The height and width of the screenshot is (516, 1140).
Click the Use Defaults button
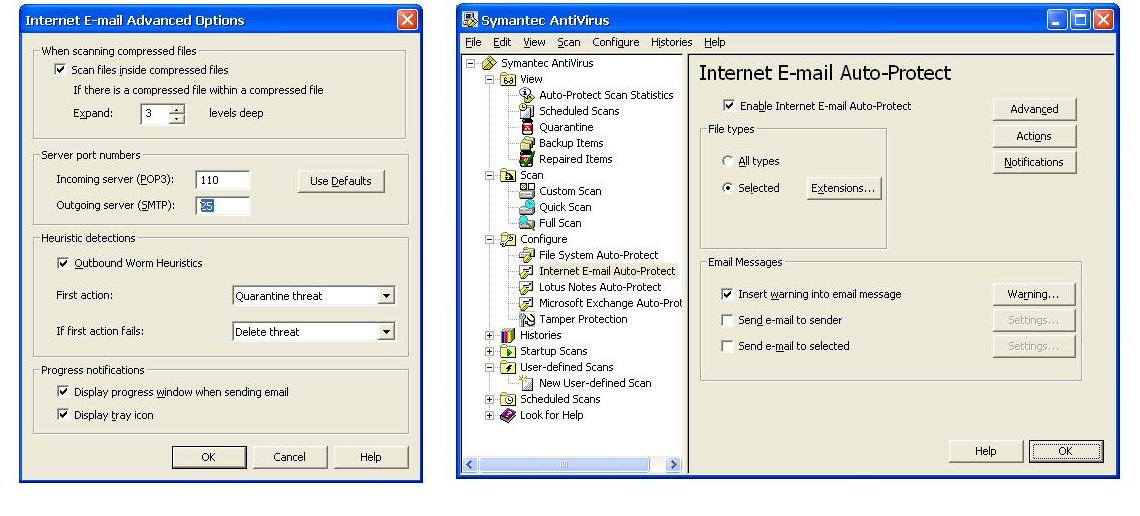pyautogui.click(x=341, y=181)
